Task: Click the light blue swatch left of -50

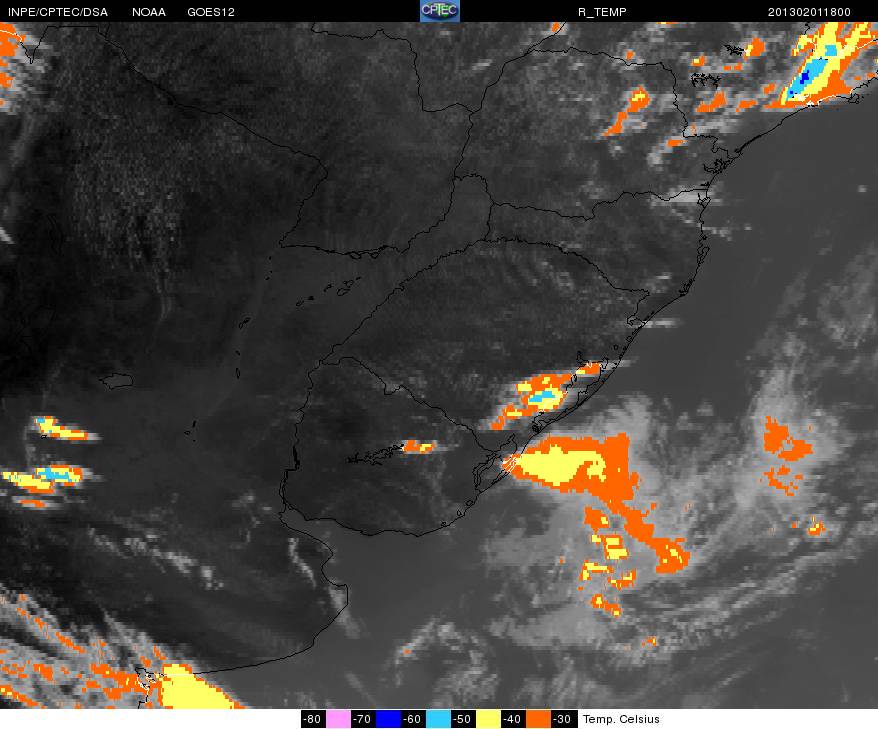Action: coord(438,719)
